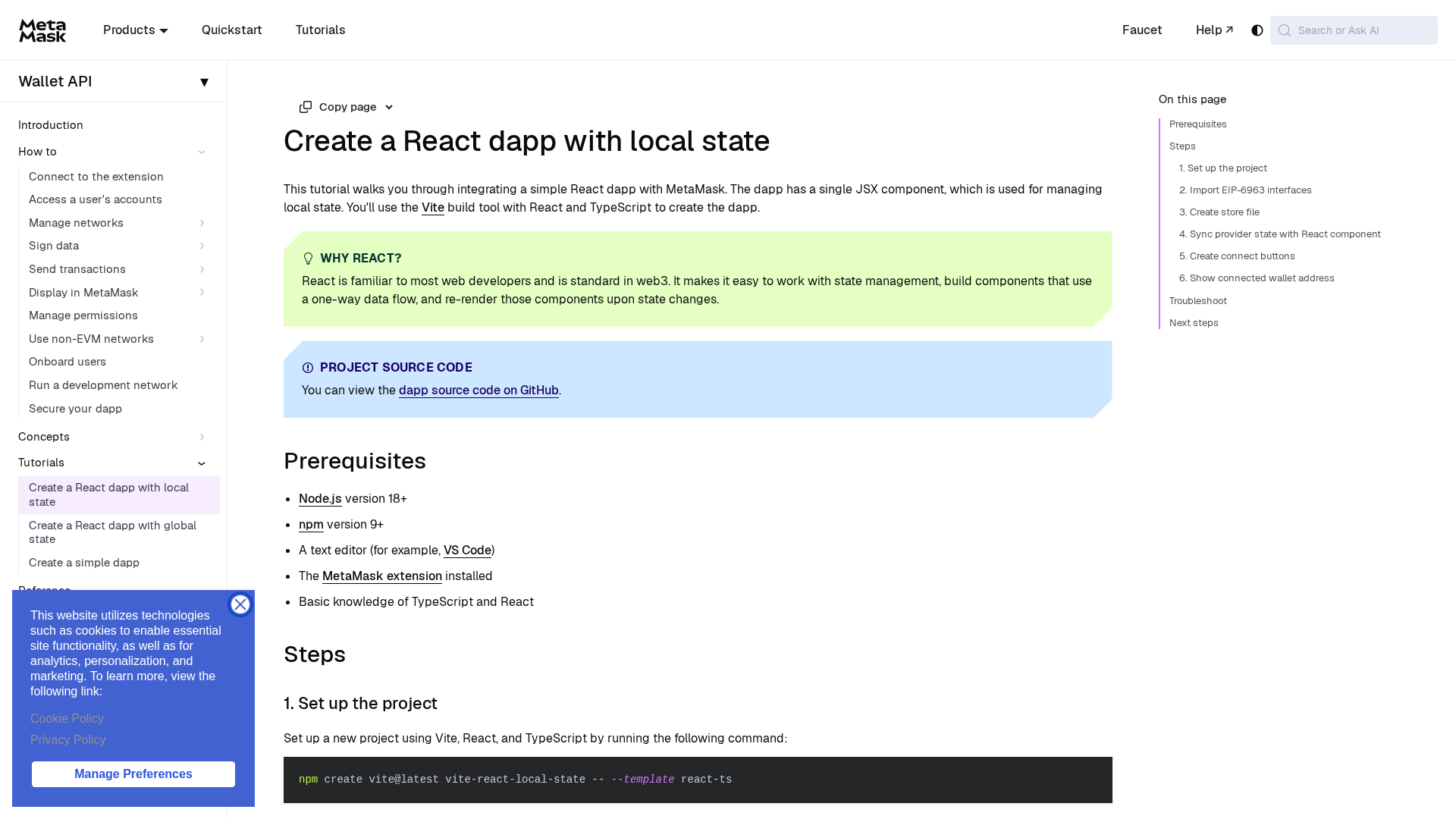
Task: Open Access a user's accounts
Action: pyautogui.click(x=96, y=199)
